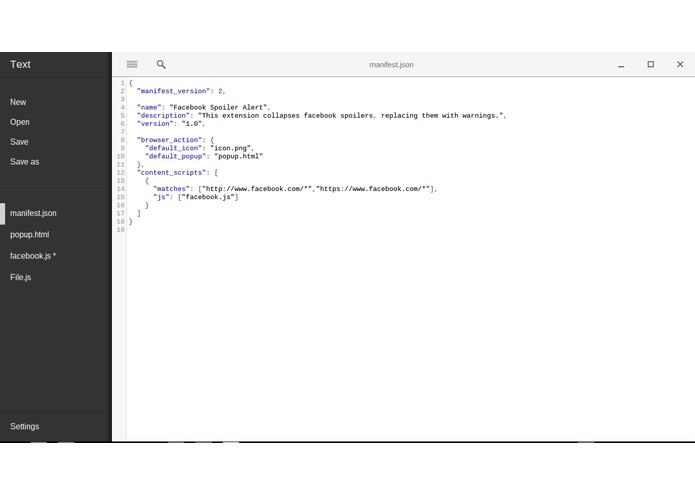Click the "matches" key
This screenshot has width=695, height=494.
click(171, 189)
